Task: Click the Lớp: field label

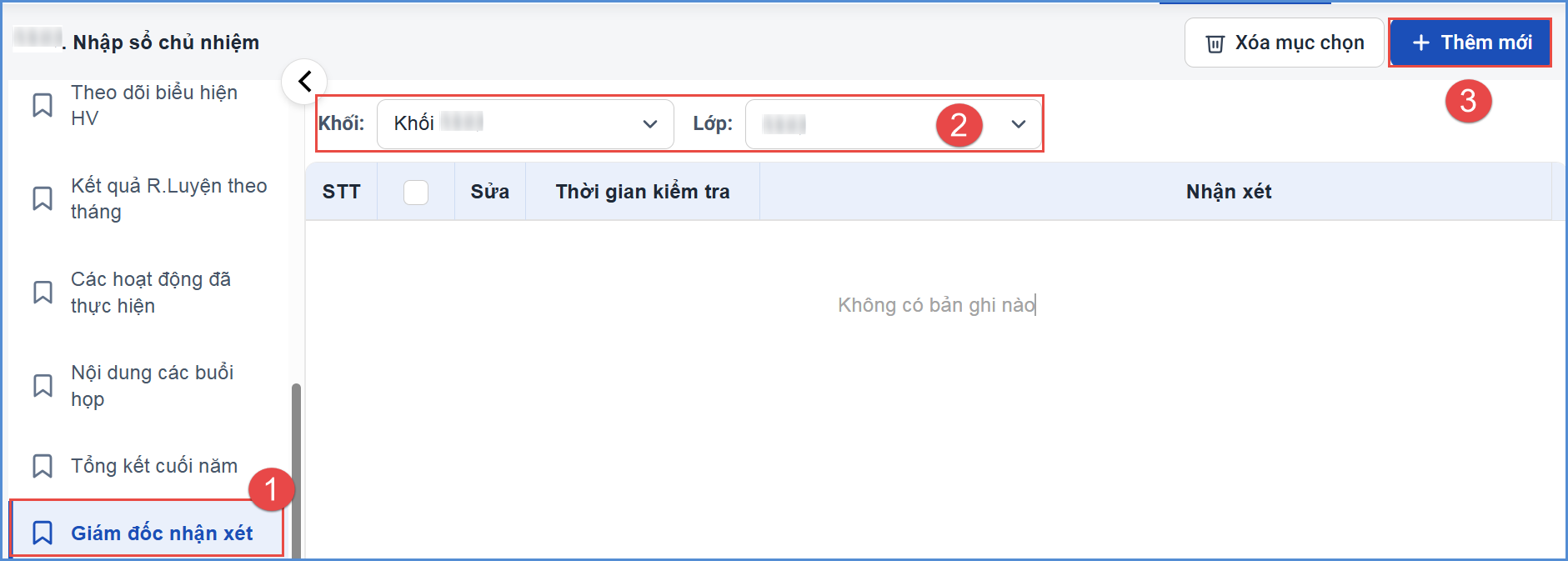Action: [713, 123]
